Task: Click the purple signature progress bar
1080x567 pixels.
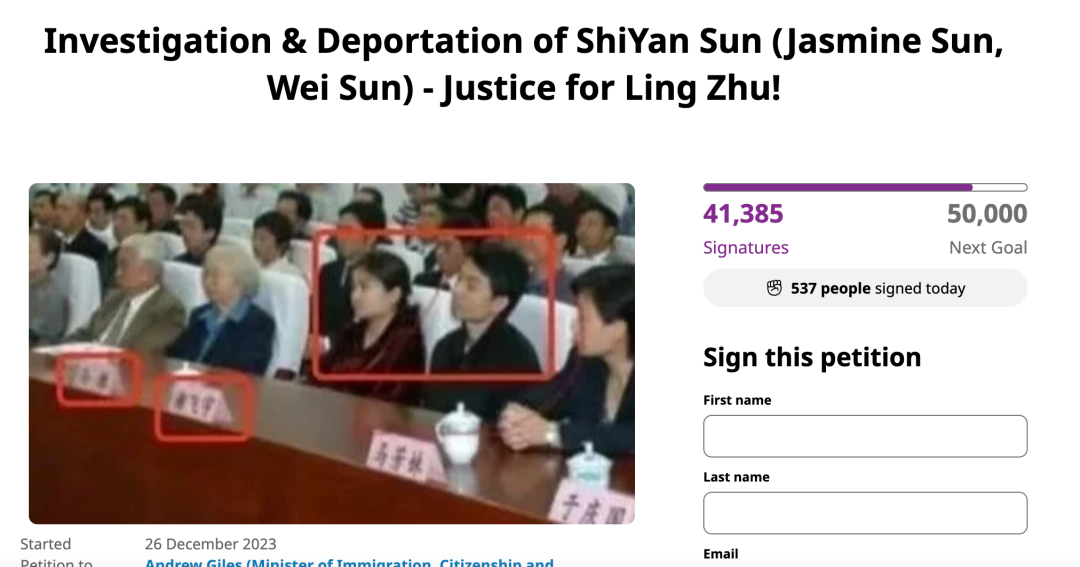Action: click(x=865, y=187)
